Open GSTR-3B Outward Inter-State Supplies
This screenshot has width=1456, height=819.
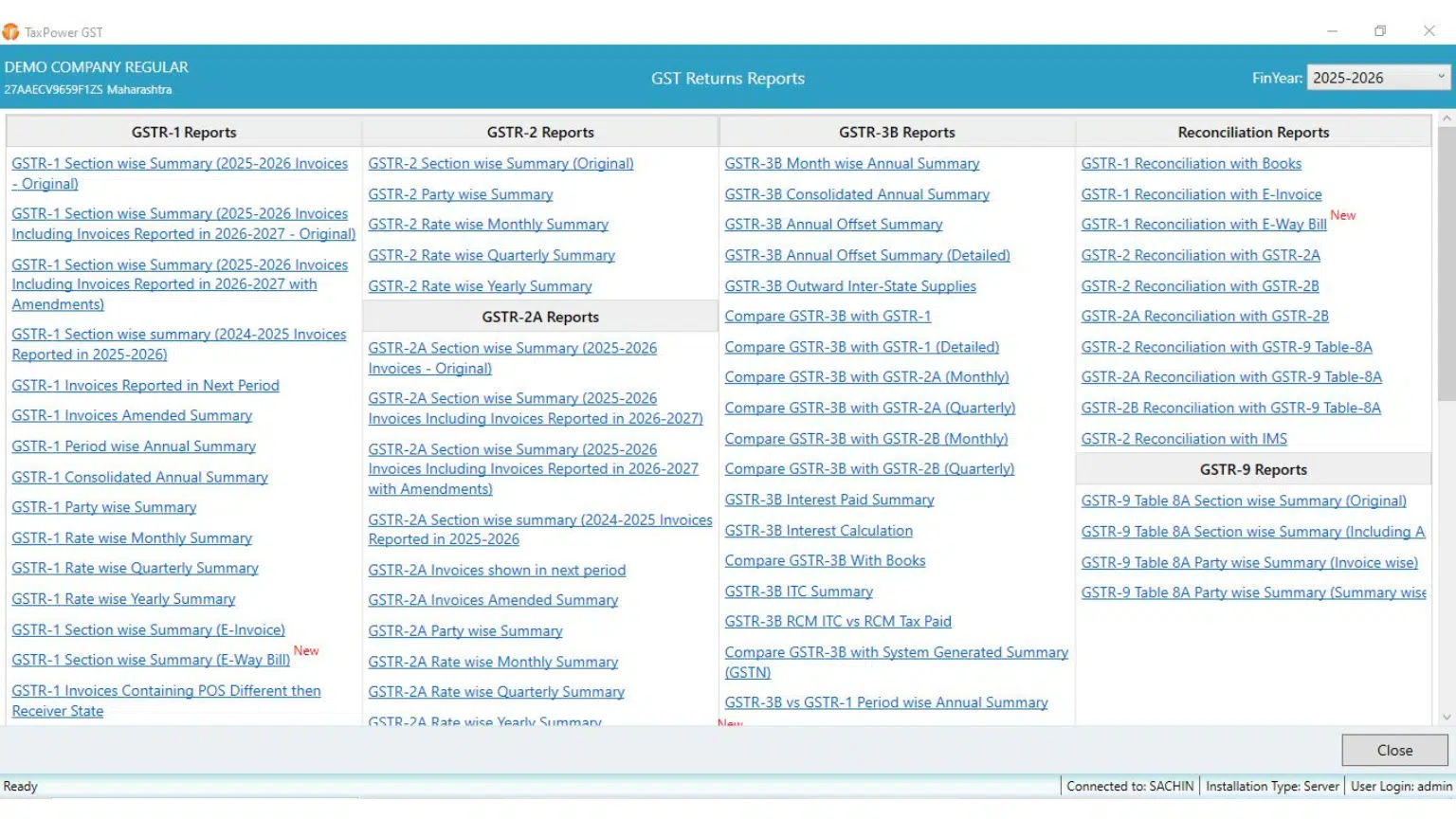pos(850,286)
